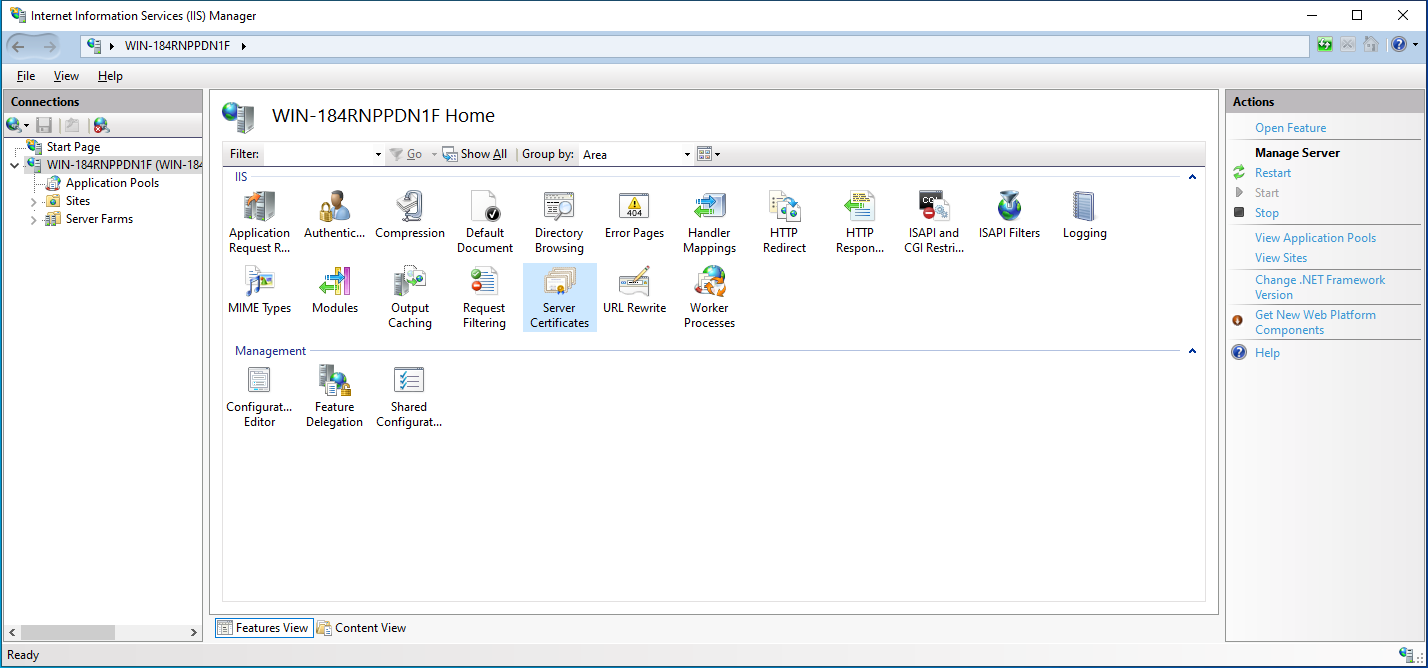Click the refresh page icon in address bar
The height and width of the screenshot is (668, 1428).
point(1325,45)
